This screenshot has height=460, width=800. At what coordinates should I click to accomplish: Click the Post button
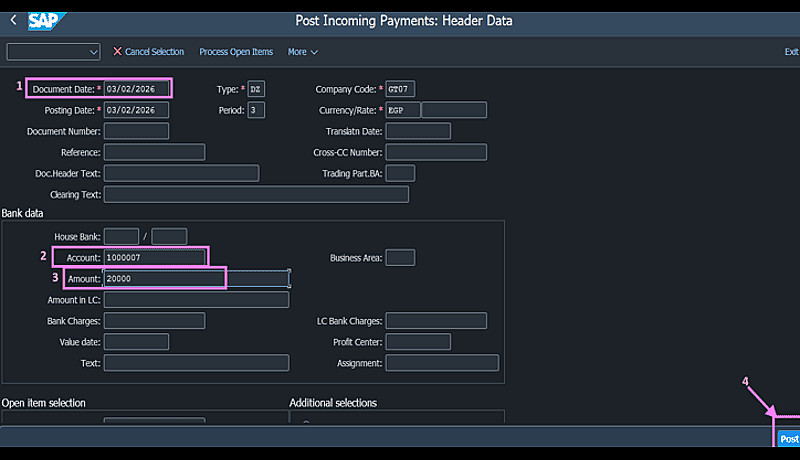pos(789,439)
